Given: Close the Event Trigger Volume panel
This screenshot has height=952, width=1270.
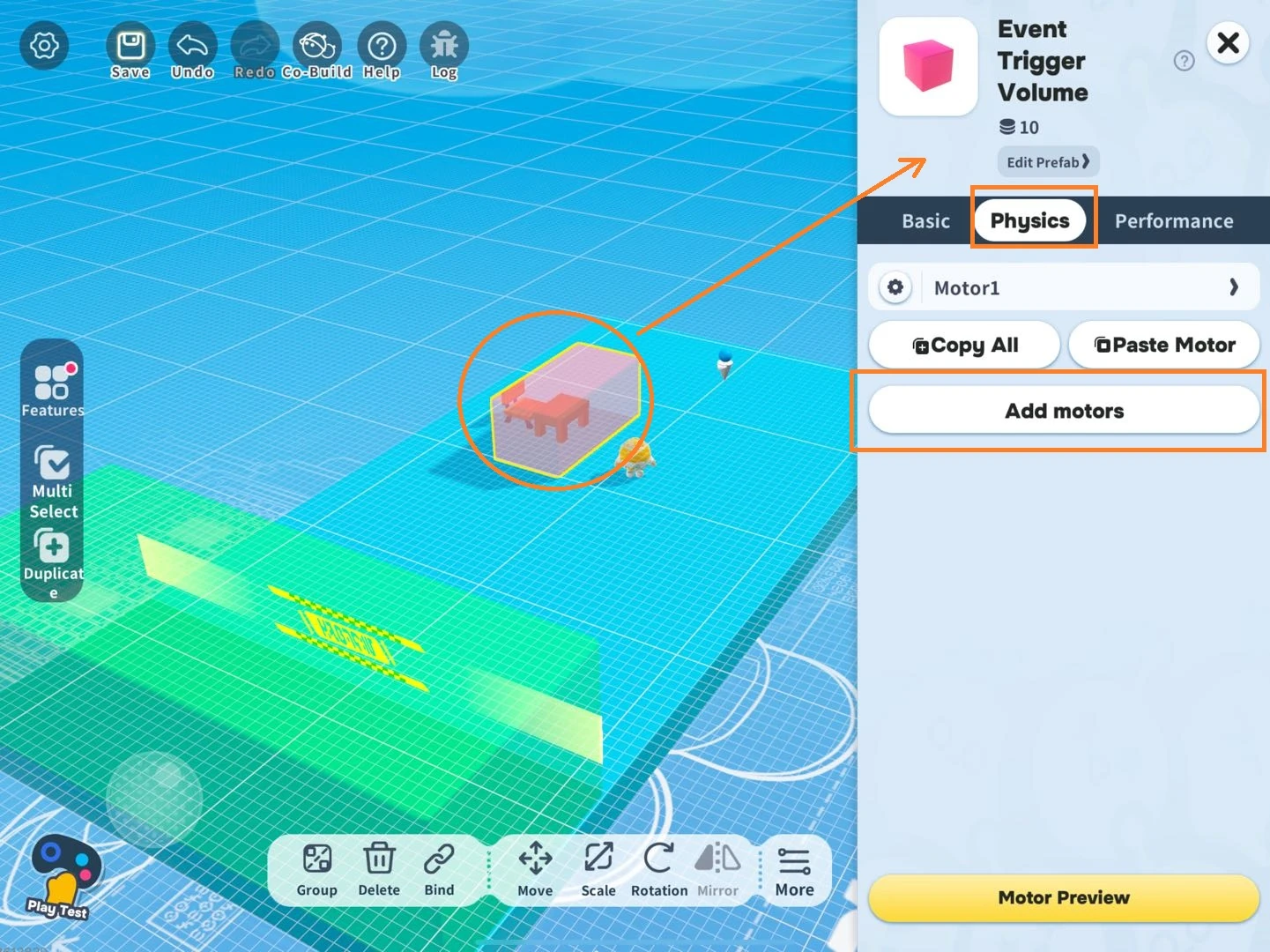Looking at the screenshot, I should click(x=1228, y=42).
